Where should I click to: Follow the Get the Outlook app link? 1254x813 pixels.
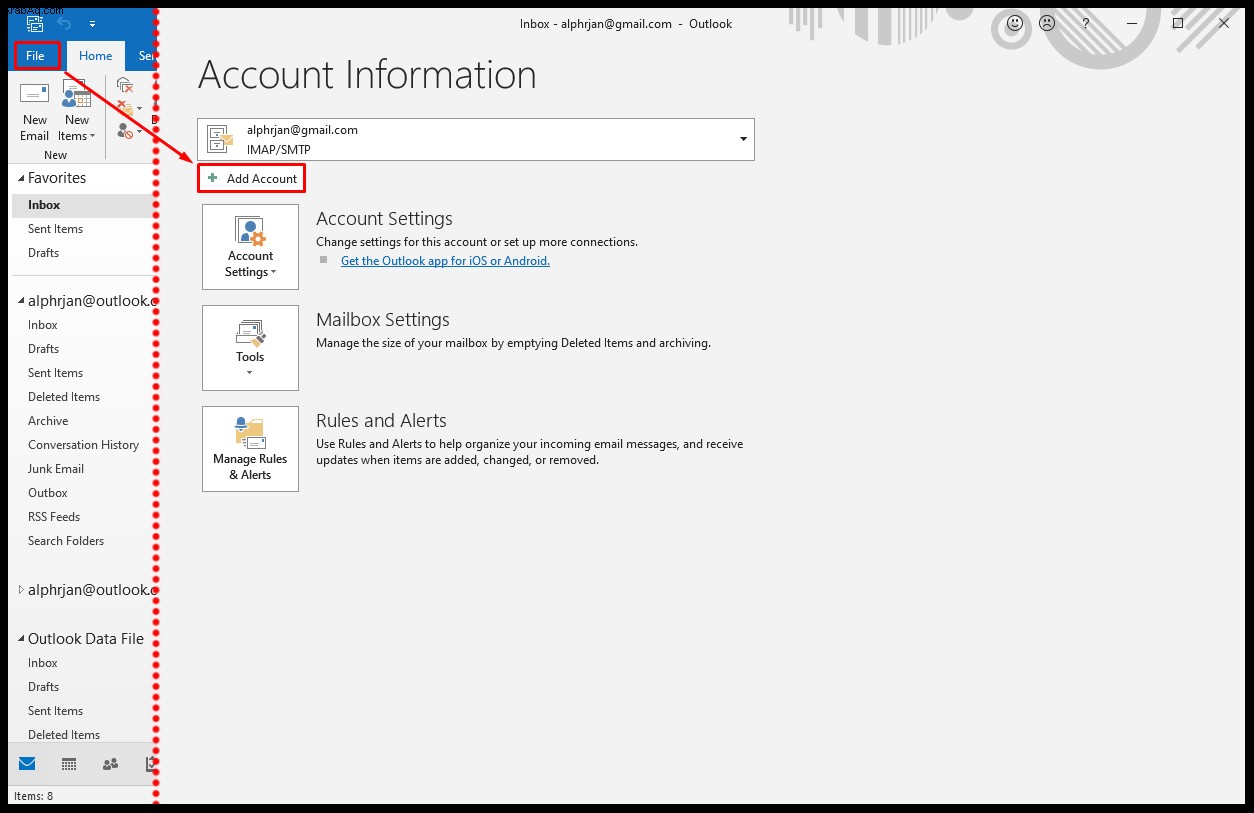[445, 261]
